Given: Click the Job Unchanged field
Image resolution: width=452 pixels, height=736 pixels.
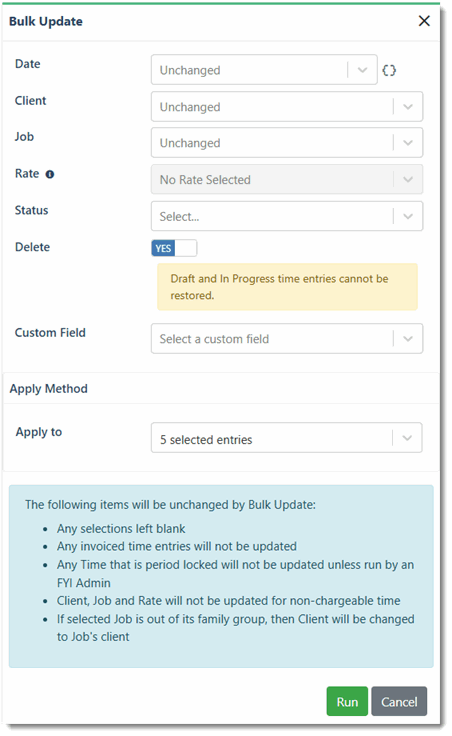Looking at the screenshot, I should point(287,143).
